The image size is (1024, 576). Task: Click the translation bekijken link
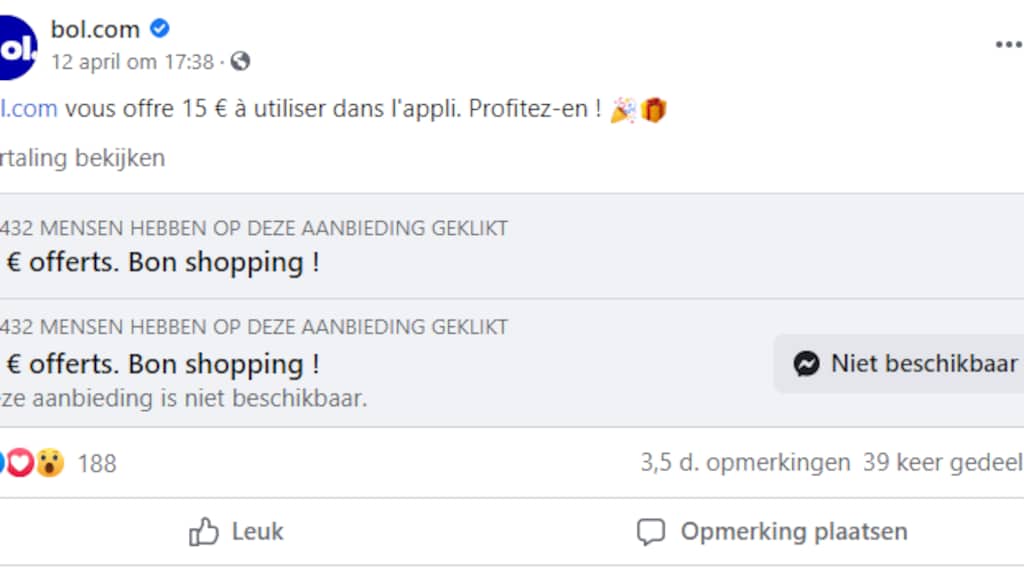[82, 158]
